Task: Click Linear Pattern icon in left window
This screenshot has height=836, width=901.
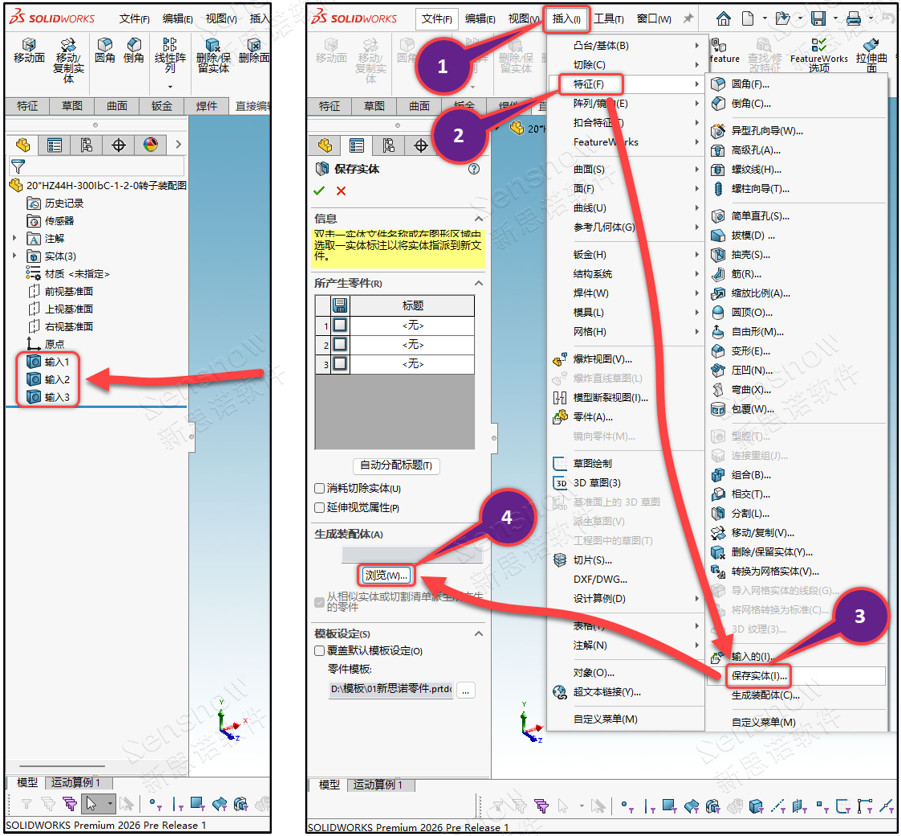Action: tap(170, 45)
